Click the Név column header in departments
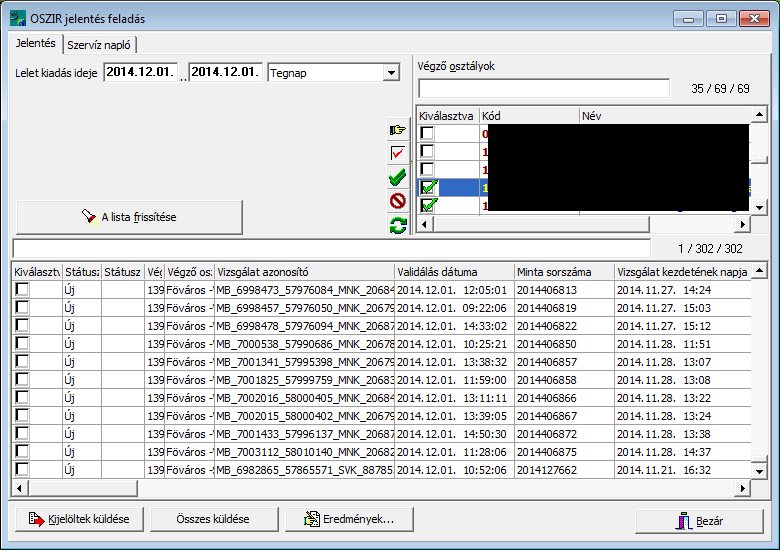Image resolution: width=780 pixels, height=550 pixels. [x=665, y=116]
